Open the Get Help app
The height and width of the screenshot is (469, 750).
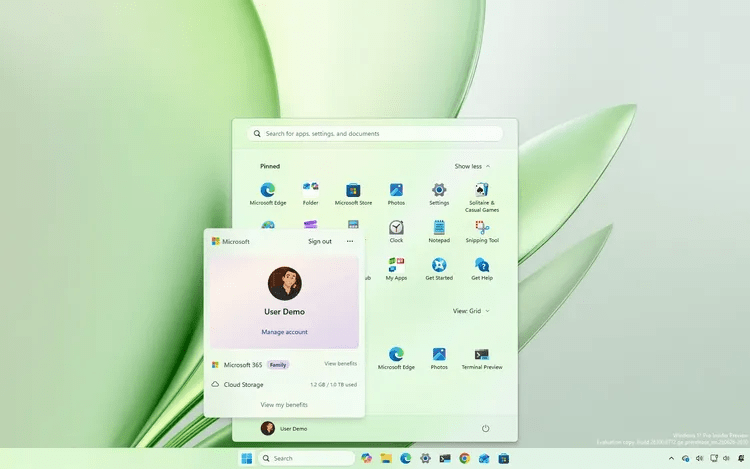tap(482, 269)
